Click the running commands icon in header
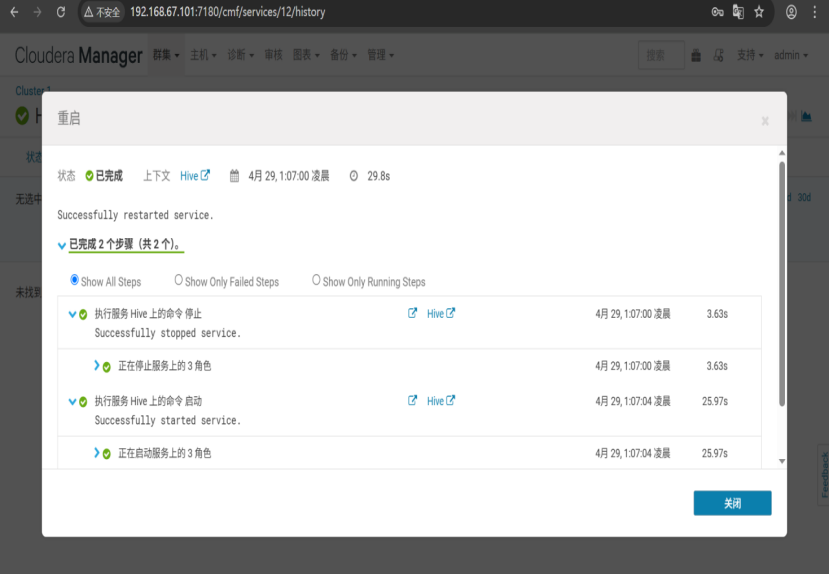The height and width of the screenshot is (574, 830). tap(718, 55)
